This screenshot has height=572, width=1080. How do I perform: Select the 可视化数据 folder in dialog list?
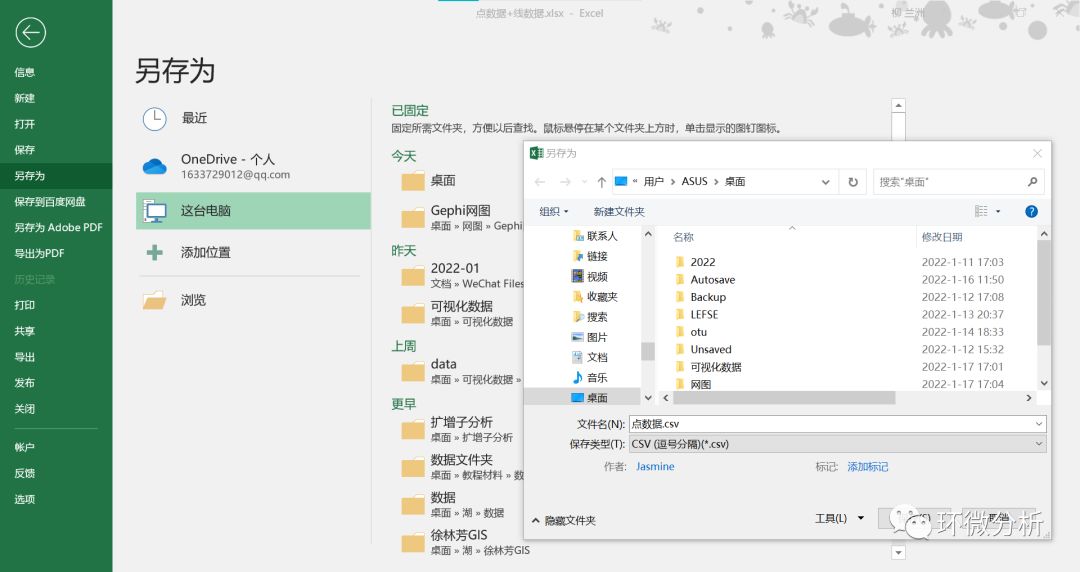pos(716,367)
